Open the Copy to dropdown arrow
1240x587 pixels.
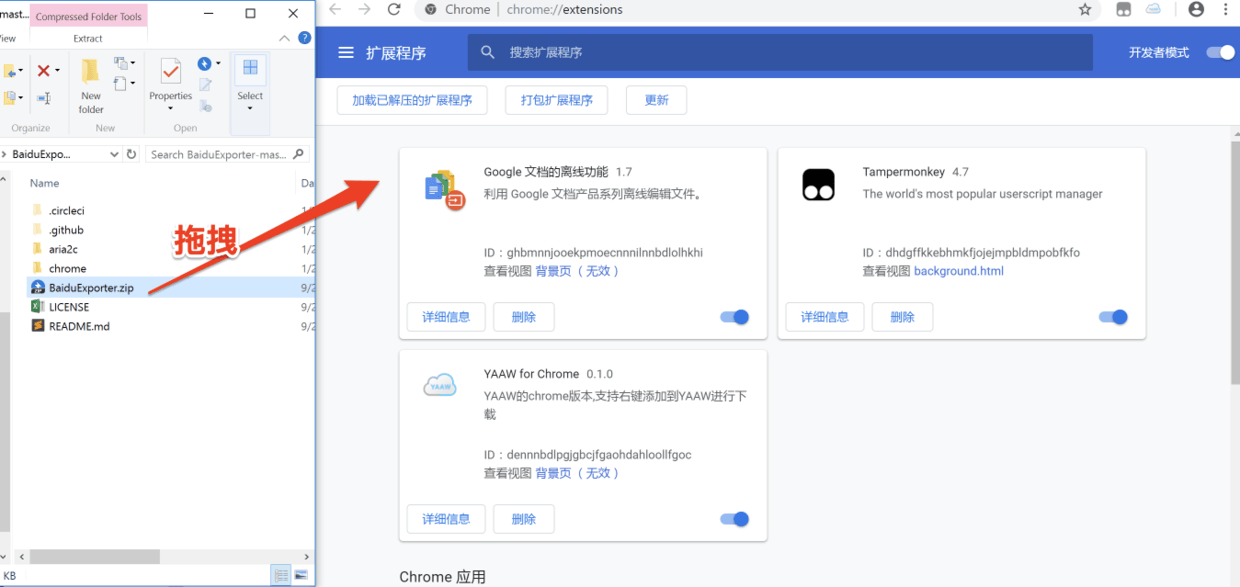(x=22, y=97)
